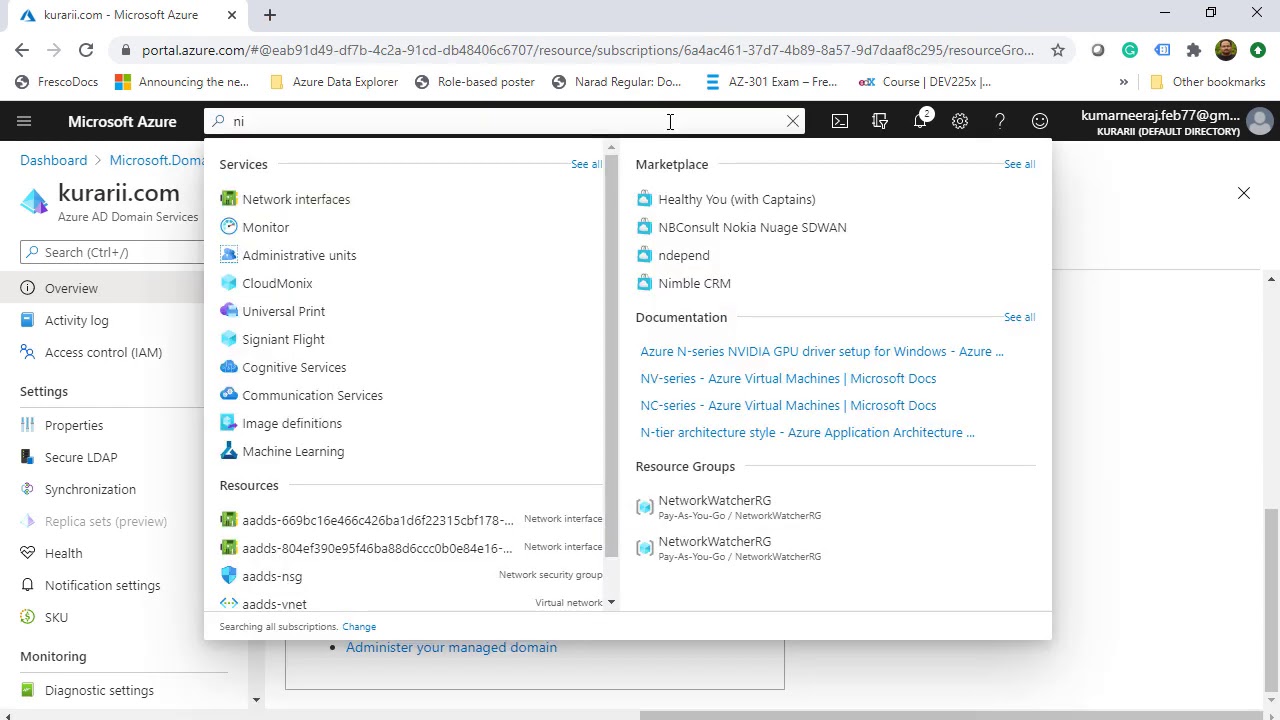This screenshot has height=720, width=1280.
Task: Click the search results scroll down arrow
Action: tap(611, 603)
